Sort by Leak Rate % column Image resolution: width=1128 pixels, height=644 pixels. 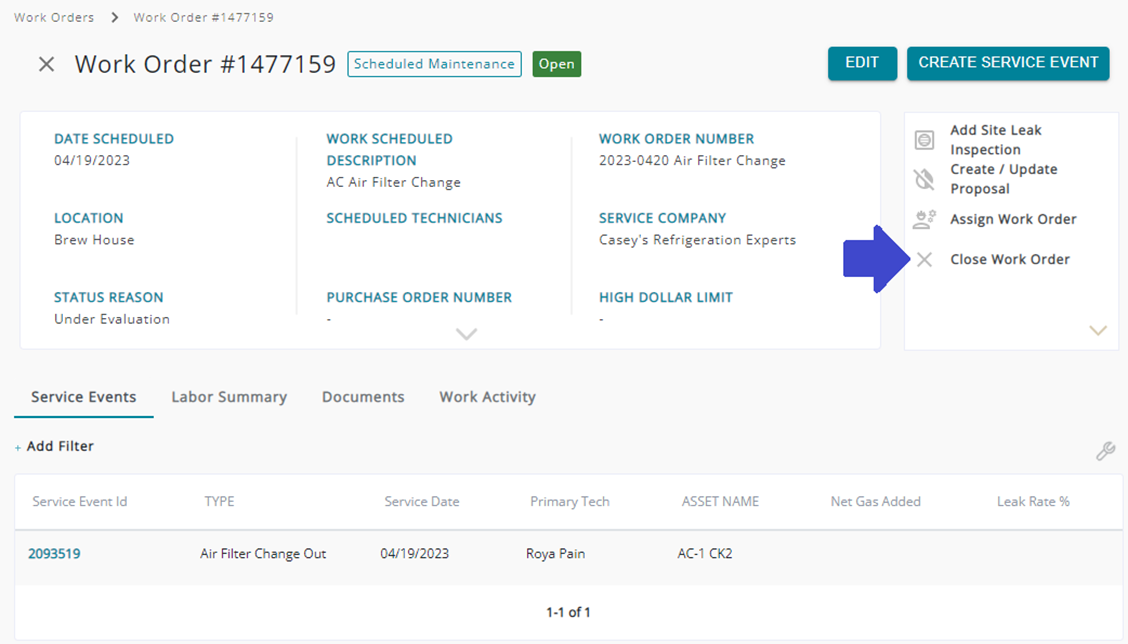(x=1033, y=502)
